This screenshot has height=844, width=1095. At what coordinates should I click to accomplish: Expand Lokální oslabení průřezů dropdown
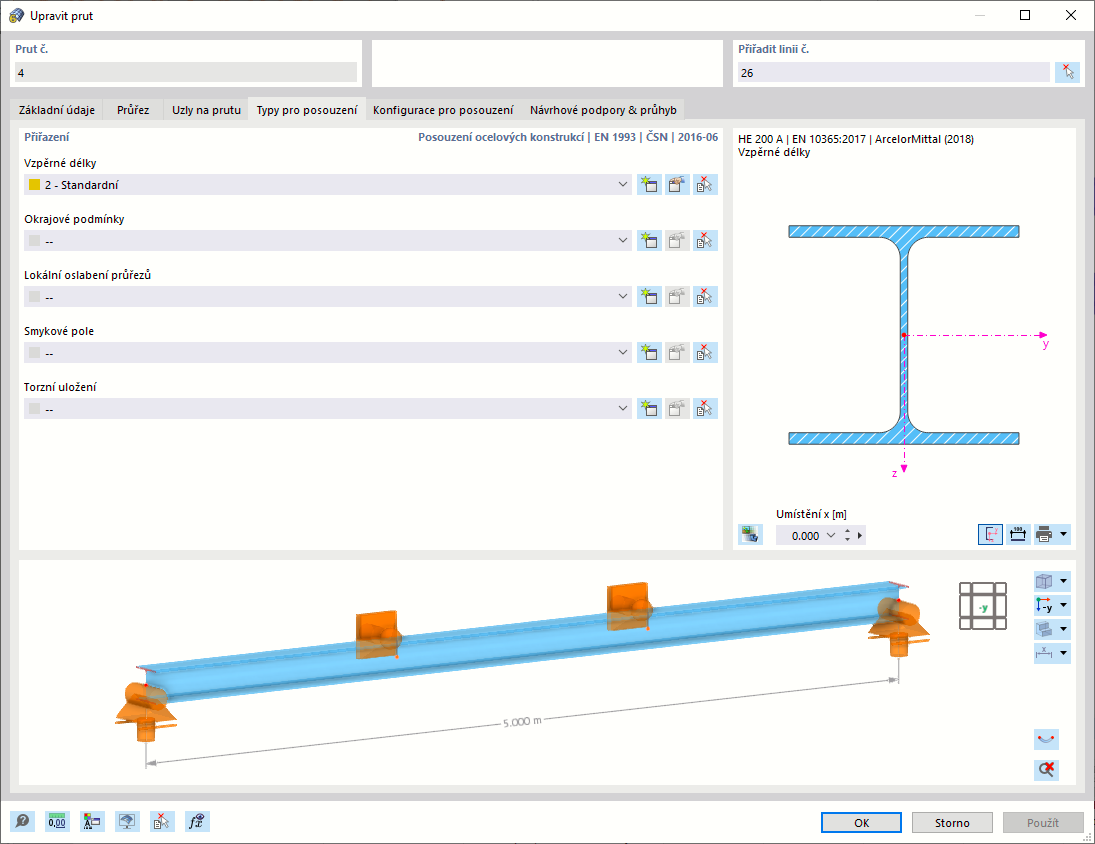click(x=622, y=297)
